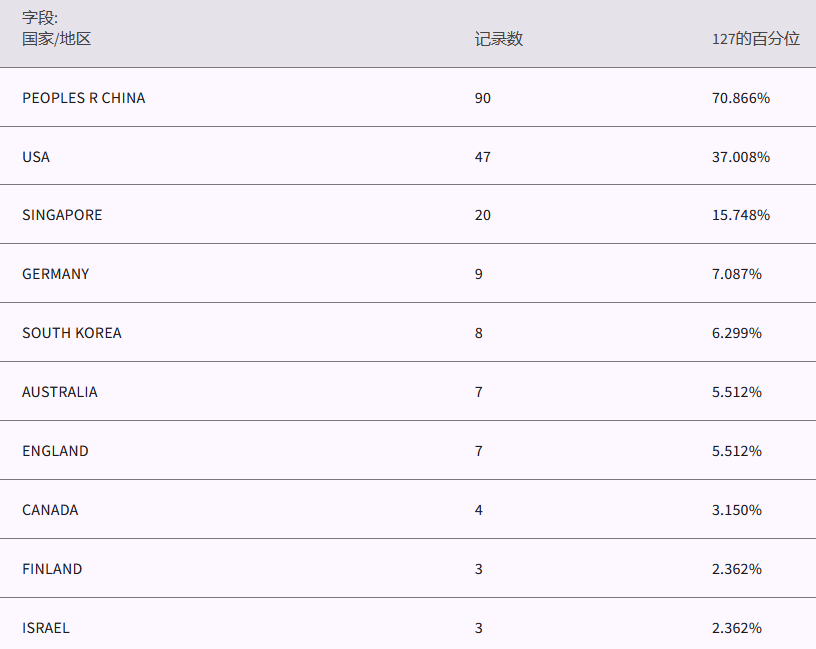The width and height of the screenshot is (816, 649).
Task: Click the FINLAND country name
Action: [x=52, y=569]
